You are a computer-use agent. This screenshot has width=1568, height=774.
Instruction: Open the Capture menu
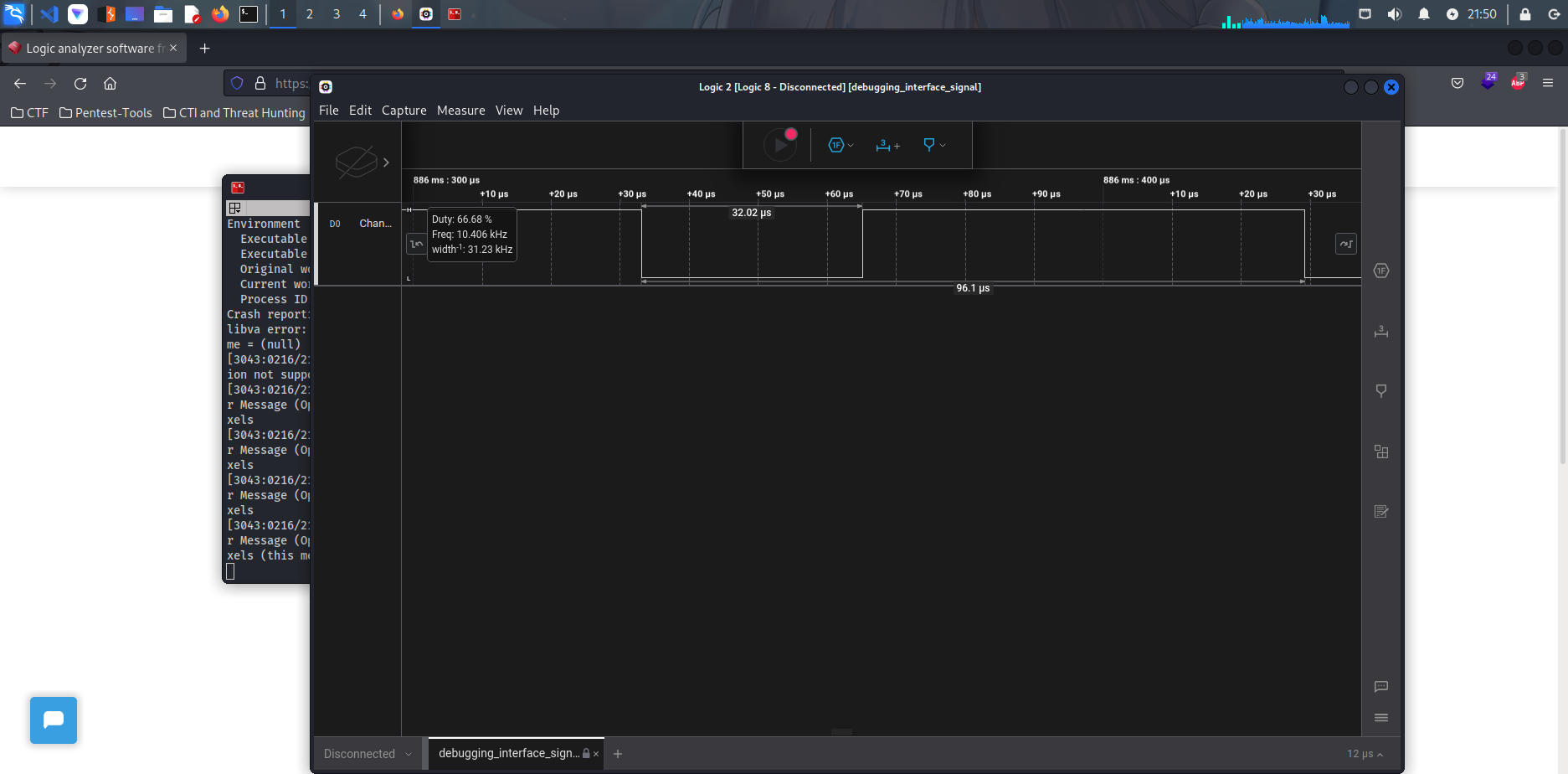(x=404, y=111)
